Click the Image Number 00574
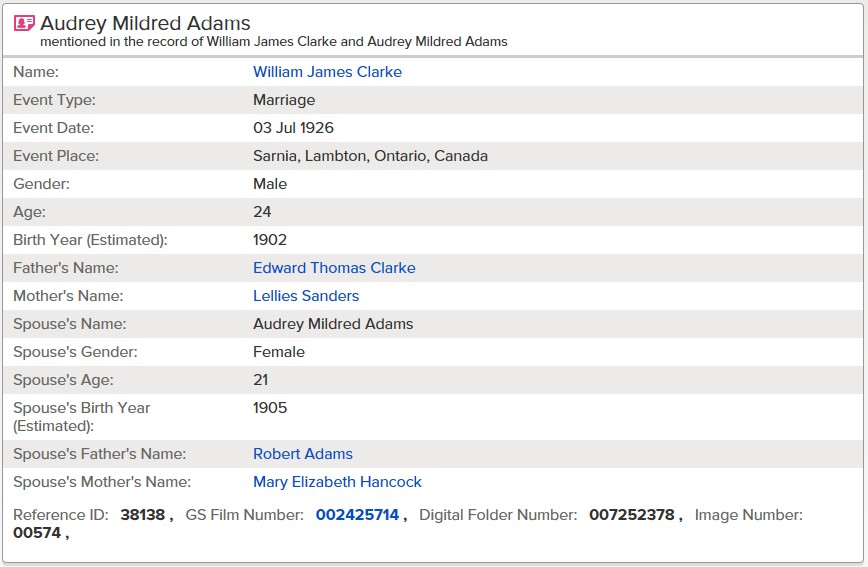This screenshot has width=868, height=567. tap(37, 533)
